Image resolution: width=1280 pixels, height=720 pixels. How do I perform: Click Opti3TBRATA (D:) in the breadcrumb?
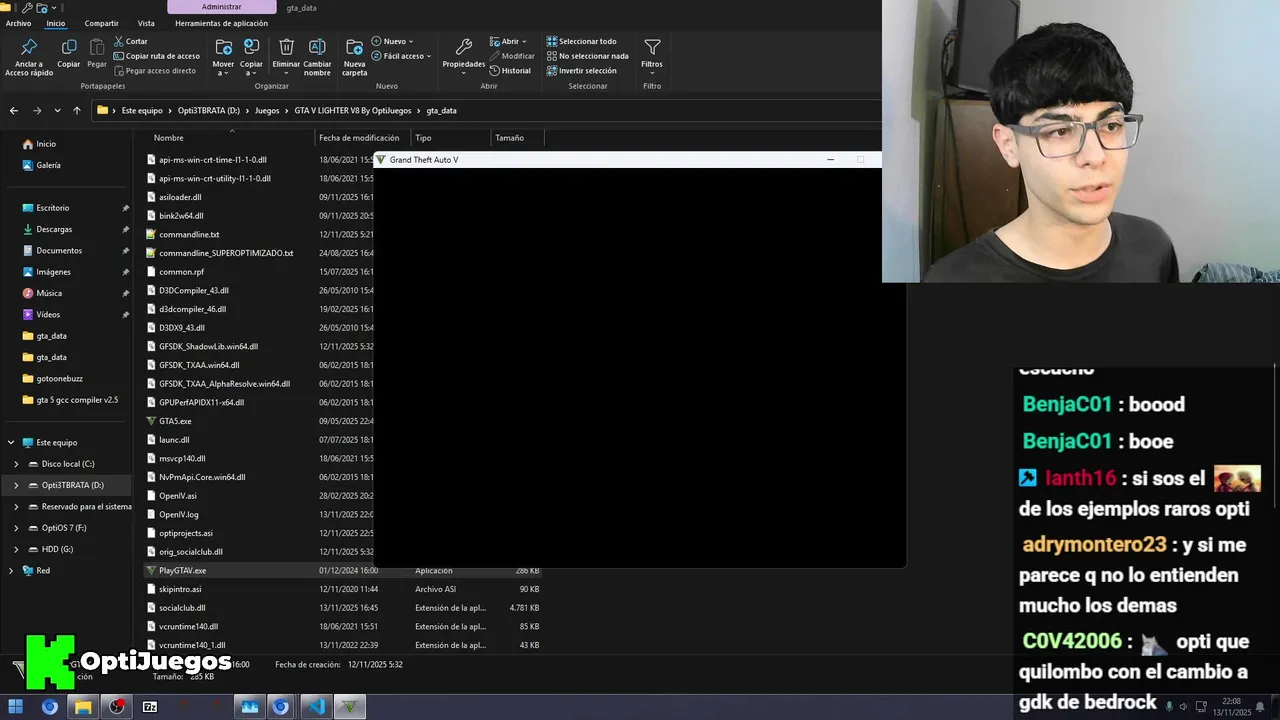(208, 110)
